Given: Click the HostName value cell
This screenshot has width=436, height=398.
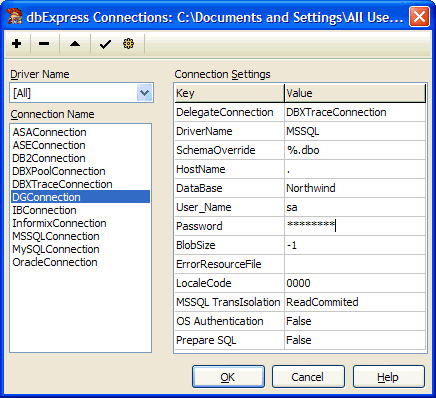Looking at the screenshot, I should coord(355,169).
